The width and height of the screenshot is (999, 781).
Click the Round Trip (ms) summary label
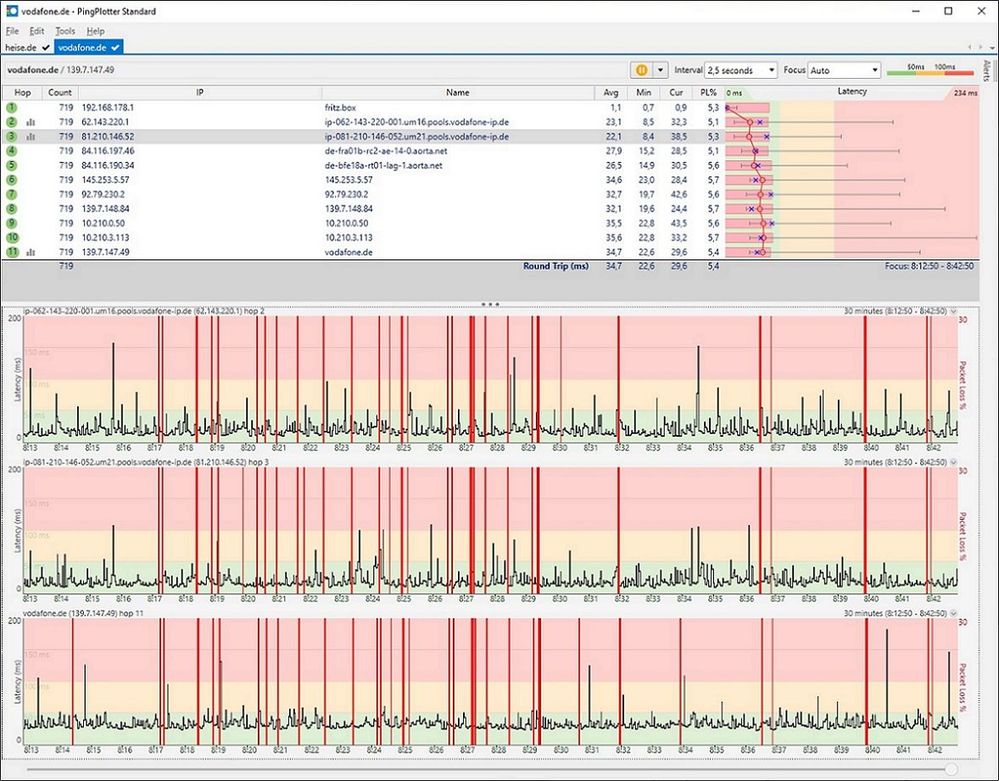click(556, 266)
